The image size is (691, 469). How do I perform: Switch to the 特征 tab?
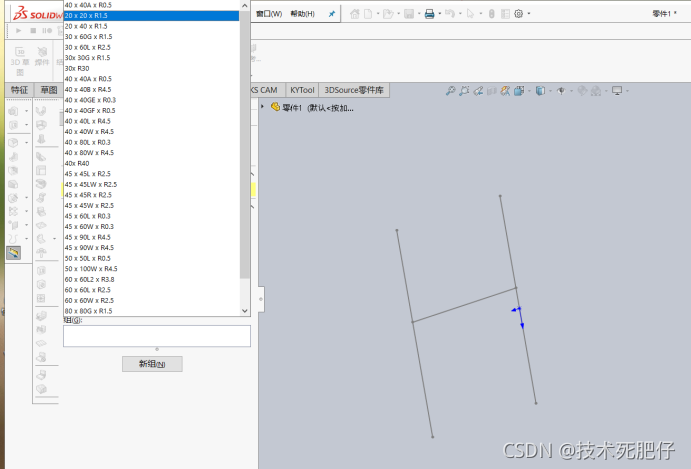pos(19,90)
